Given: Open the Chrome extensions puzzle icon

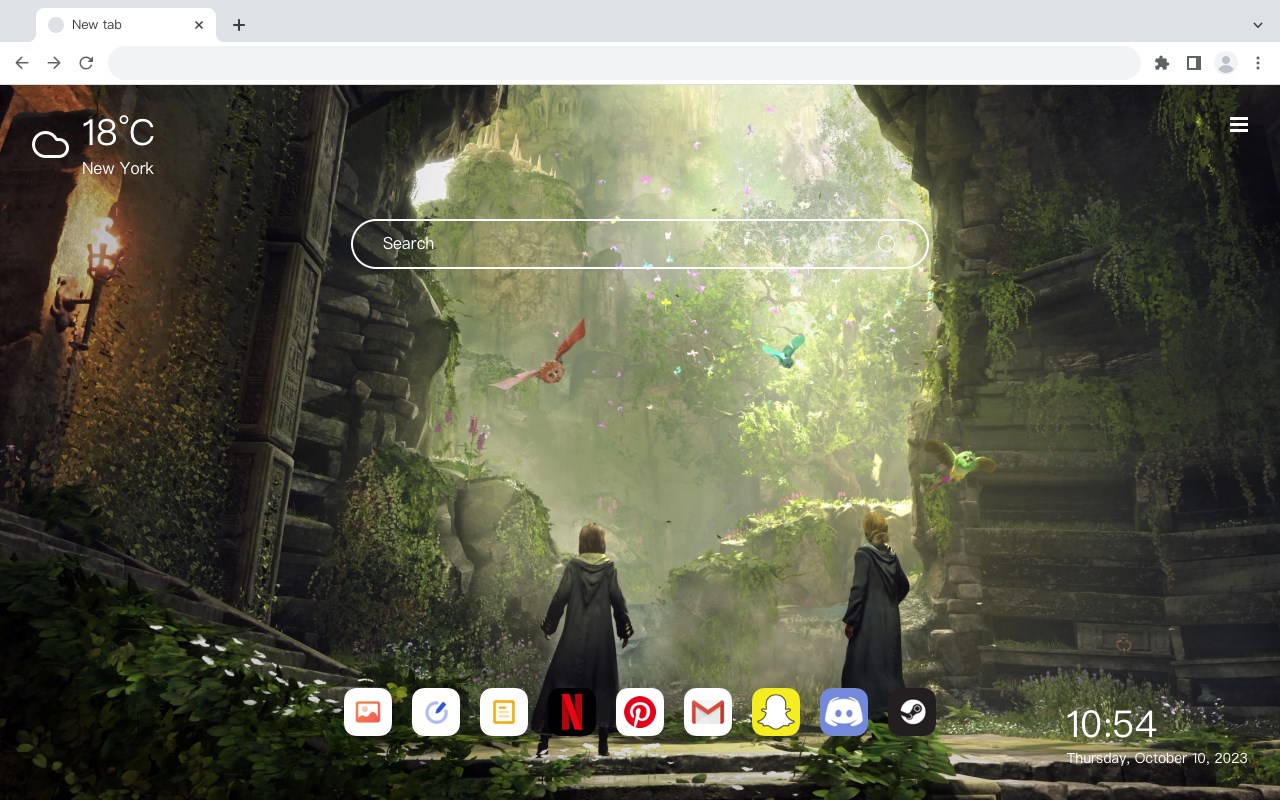Looking at the screenshot, I should pos(1161,63).
